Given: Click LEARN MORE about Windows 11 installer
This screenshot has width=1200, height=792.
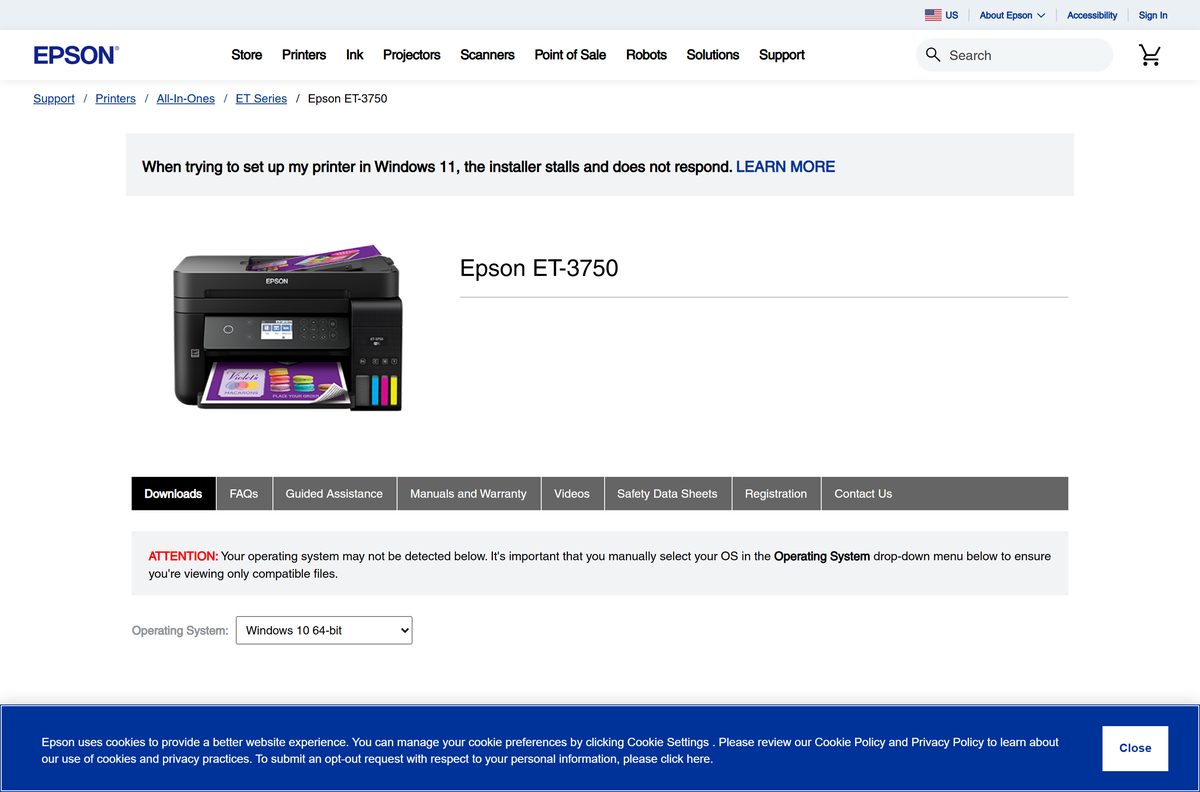Looking at the screenshot, I should coord(785,167).
